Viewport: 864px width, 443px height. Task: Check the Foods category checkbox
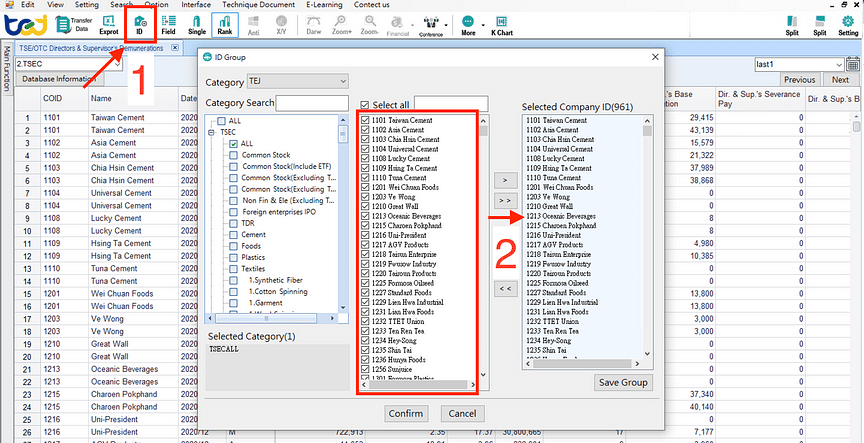coord(234,246)
